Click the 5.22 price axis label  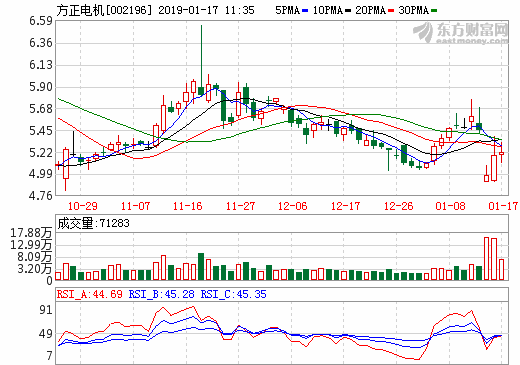click(41, 153)
